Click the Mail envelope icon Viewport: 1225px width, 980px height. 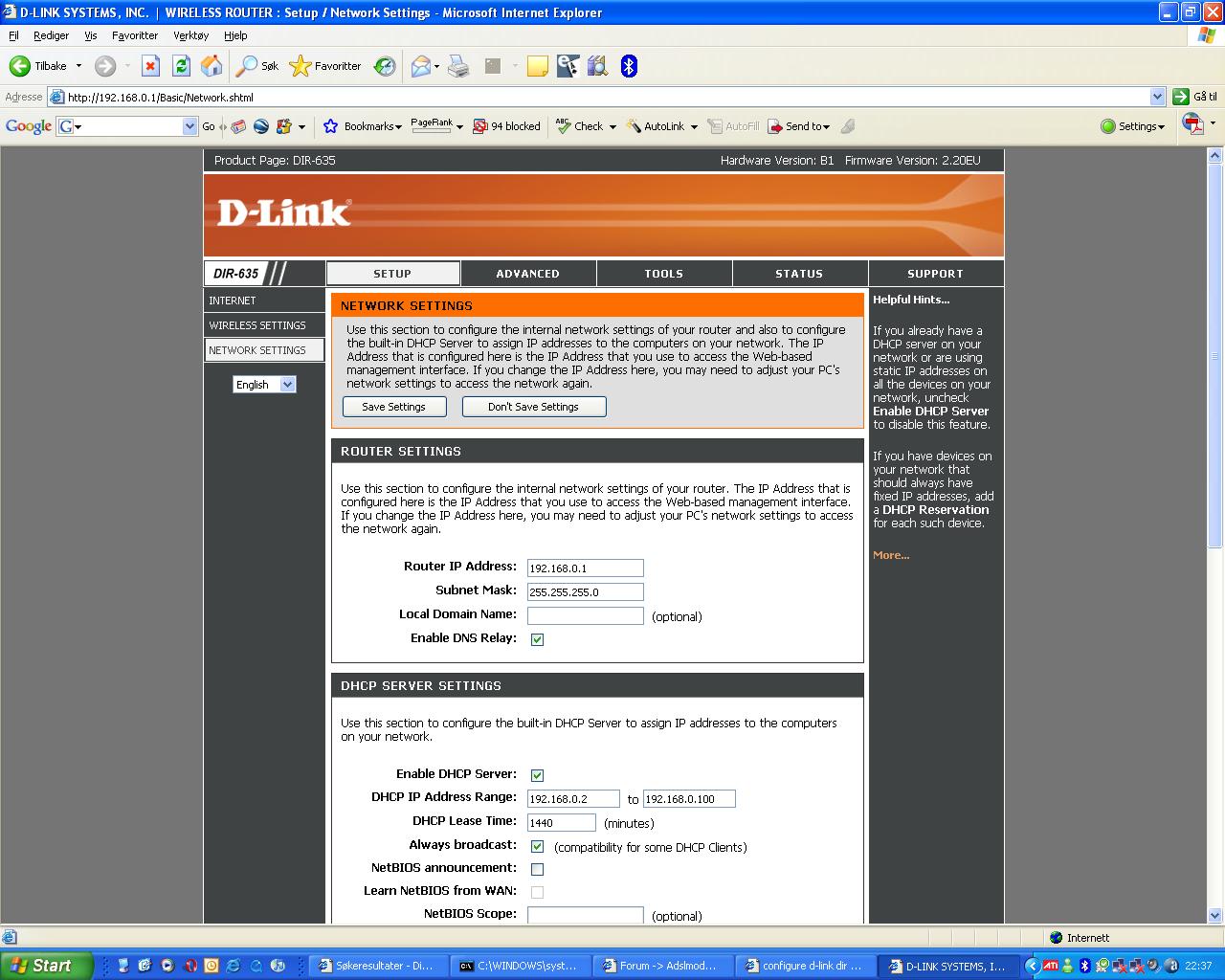tap(420, 66)
